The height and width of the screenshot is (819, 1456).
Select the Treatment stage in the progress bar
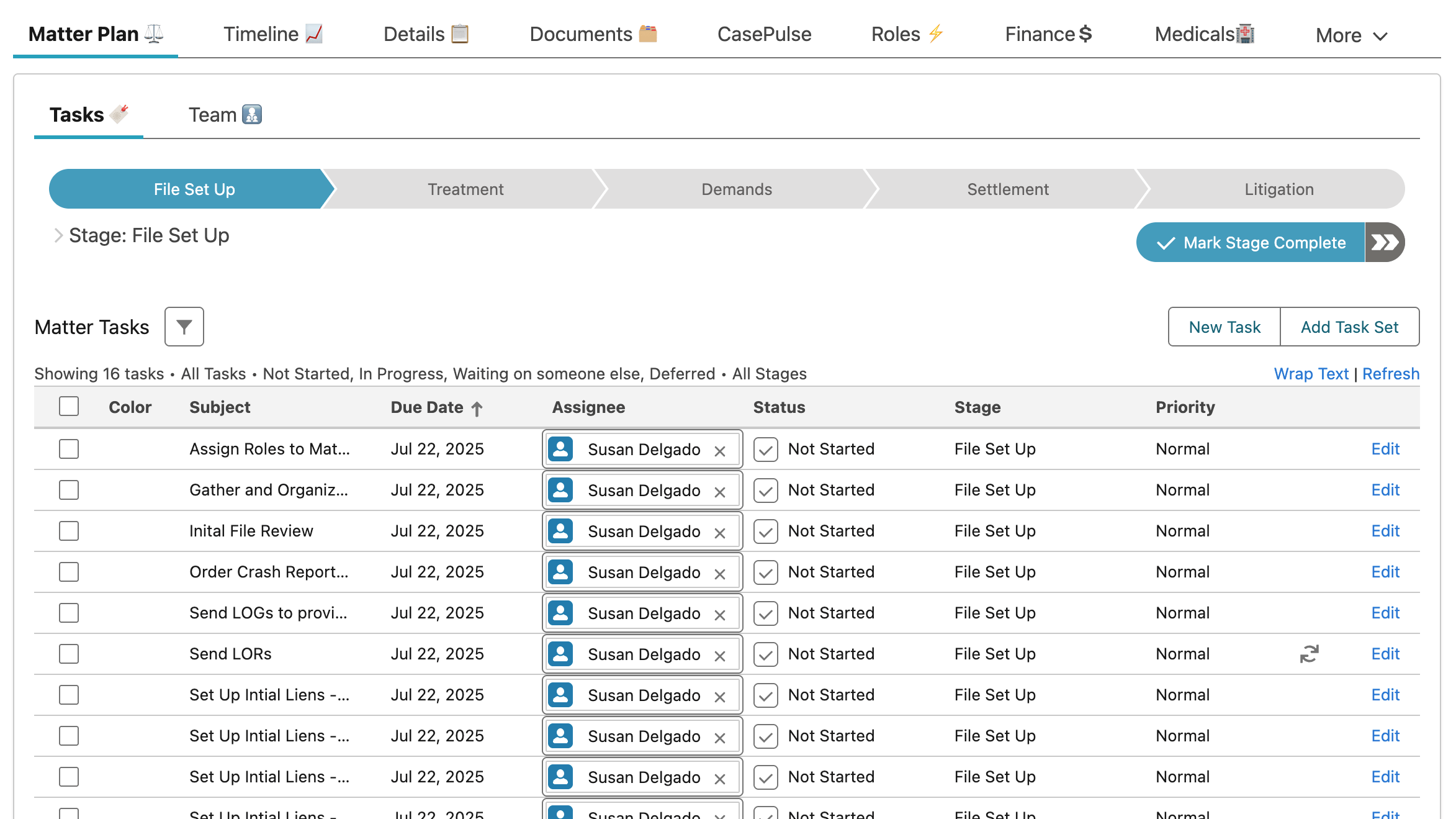[x=465, y=189]
